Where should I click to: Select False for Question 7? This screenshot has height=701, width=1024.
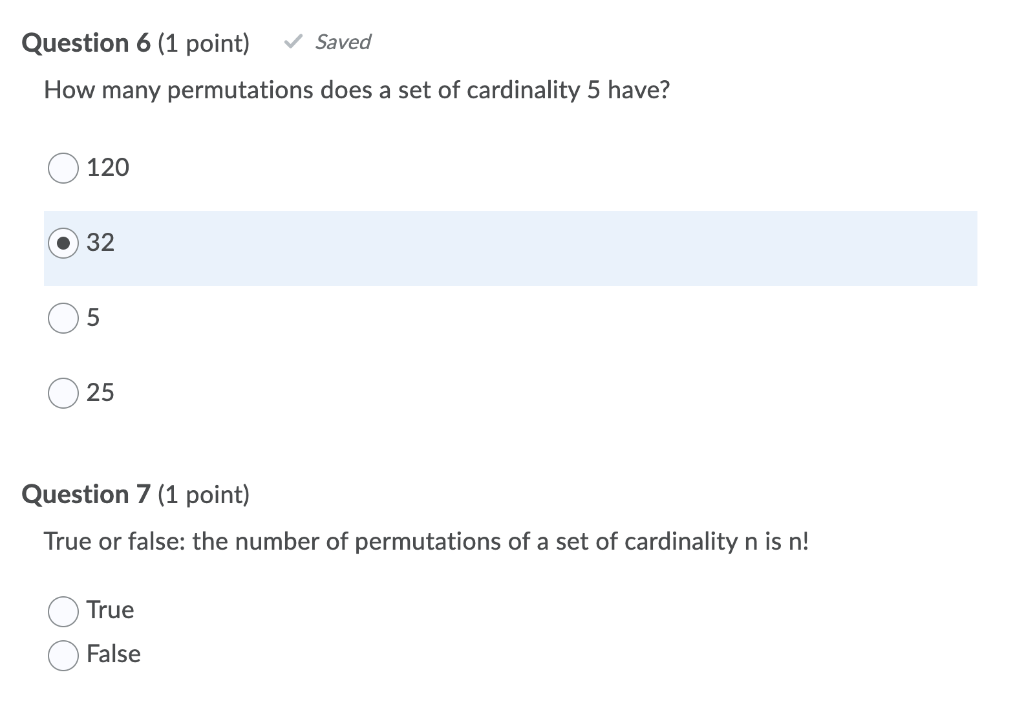coord(63,654)
